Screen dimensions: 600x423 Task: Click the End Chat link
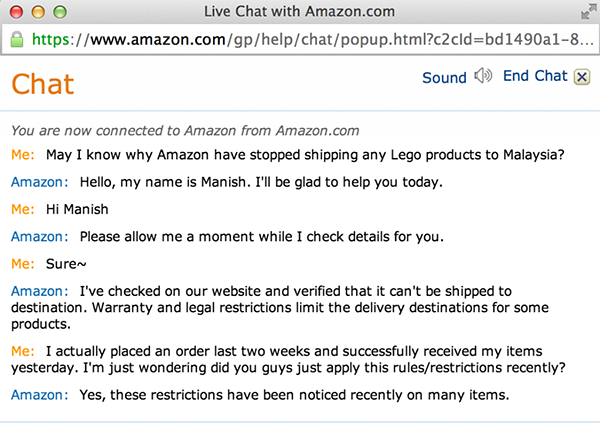[535, 76]
